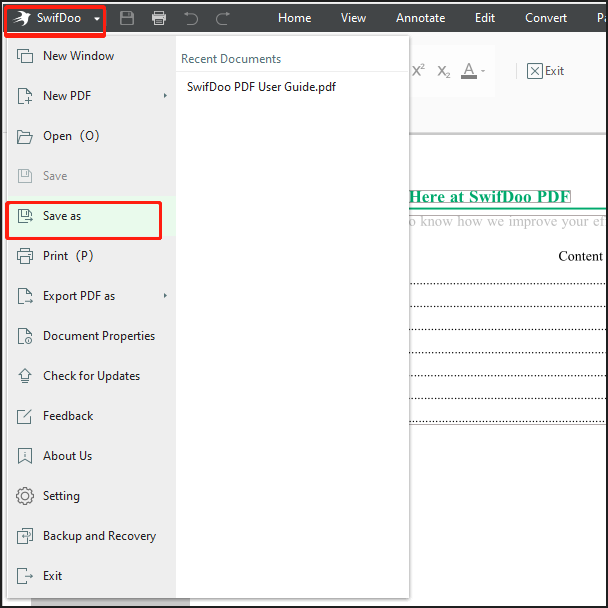Click the subscript X₂ icon
The image size is (608, 608).
(x=444, y=71)
